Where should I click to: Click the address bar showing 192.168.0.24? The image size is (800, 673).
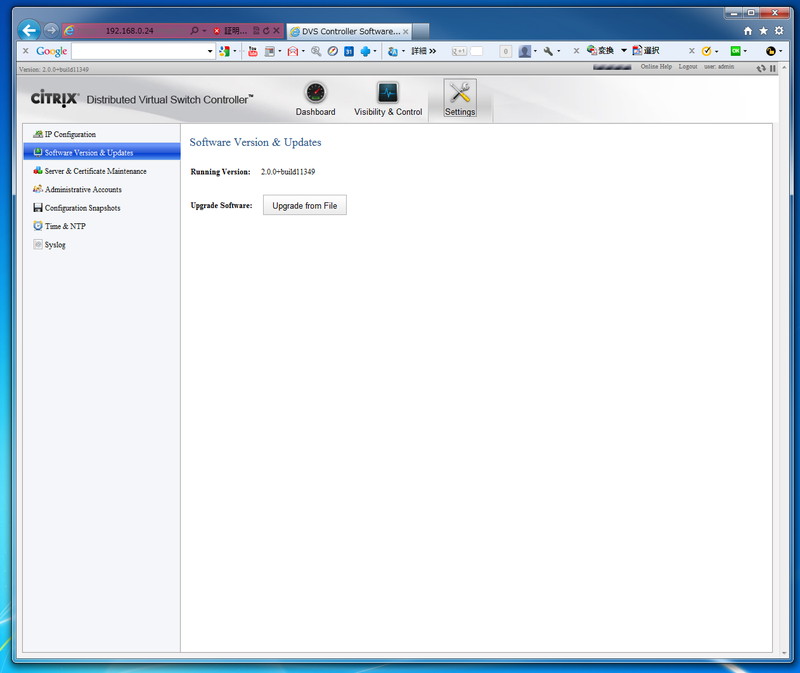(130, 31)
